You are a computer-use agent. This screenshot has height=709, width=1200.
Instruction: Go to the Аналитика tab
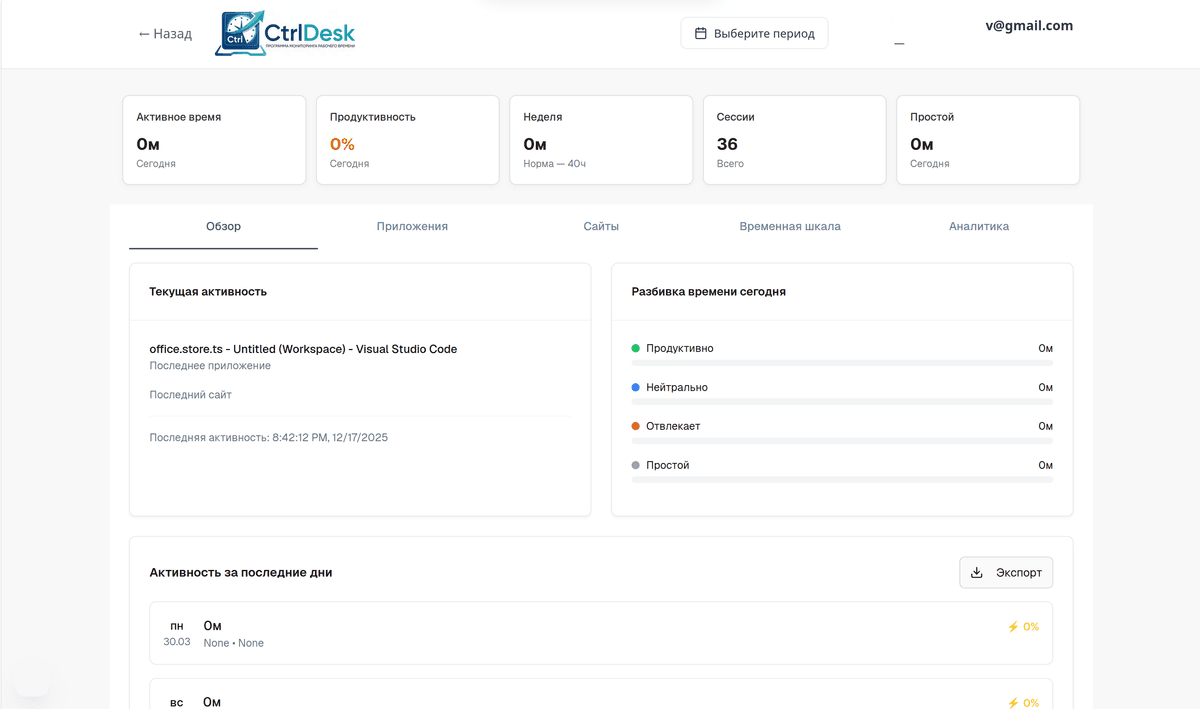point(979,226)
